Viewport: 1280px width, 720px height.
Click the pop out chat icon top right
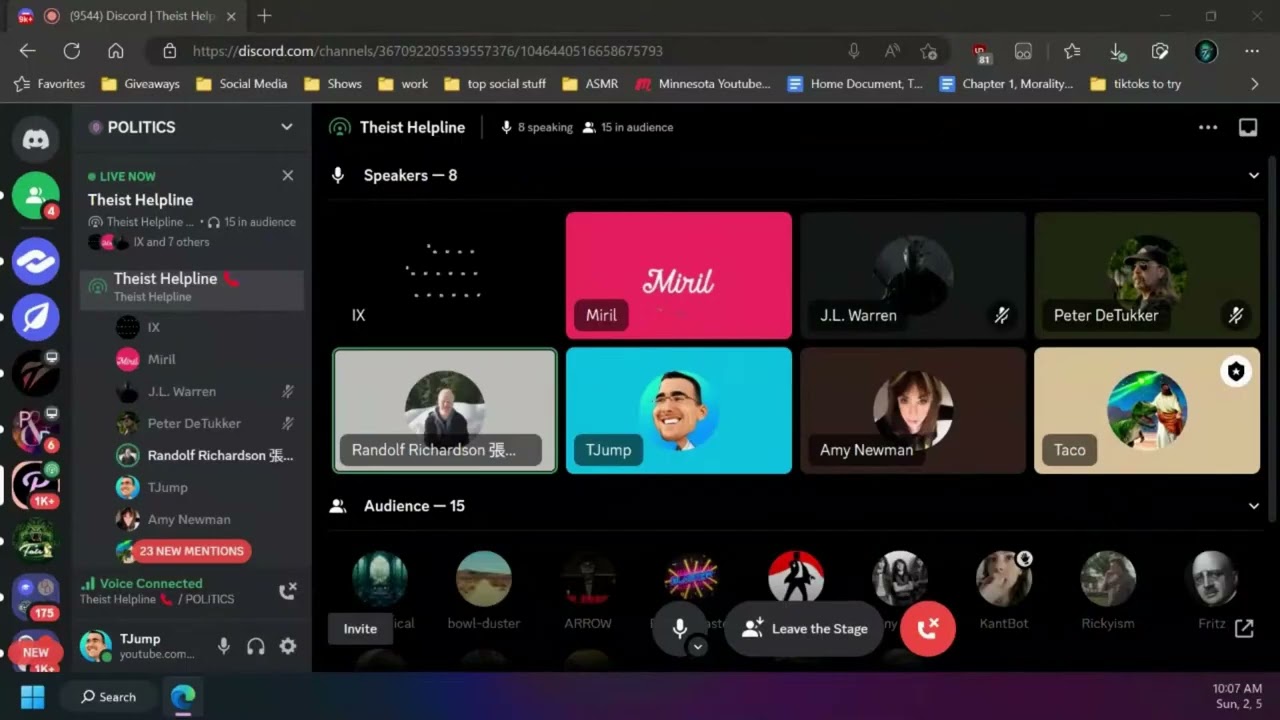coord(1248,127)
